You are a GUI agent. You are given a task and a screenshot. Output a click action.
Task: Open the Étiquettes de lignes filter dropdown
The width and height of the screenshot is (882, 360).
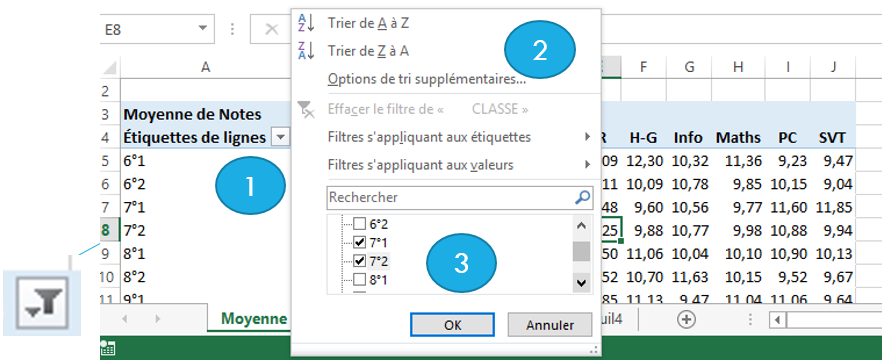point(280,137)
